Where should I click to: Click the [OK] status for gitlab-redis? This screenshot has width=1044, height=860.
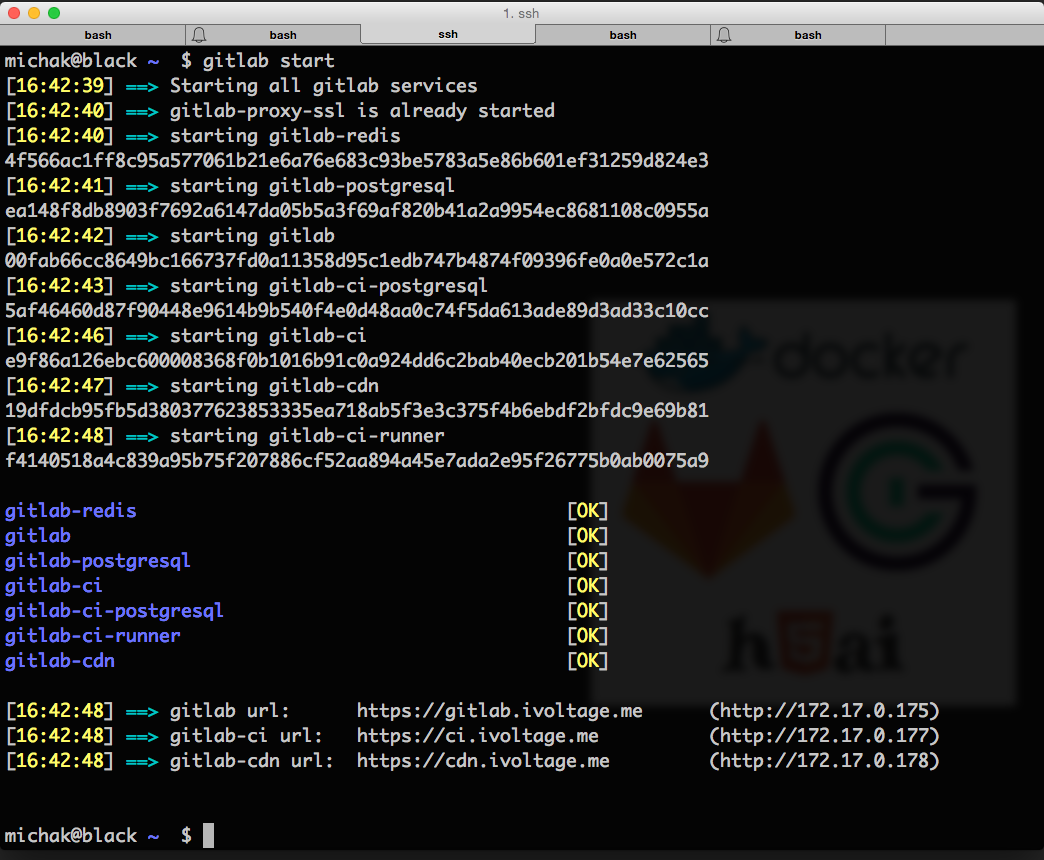pyautogui.click(x=587, y=511)
